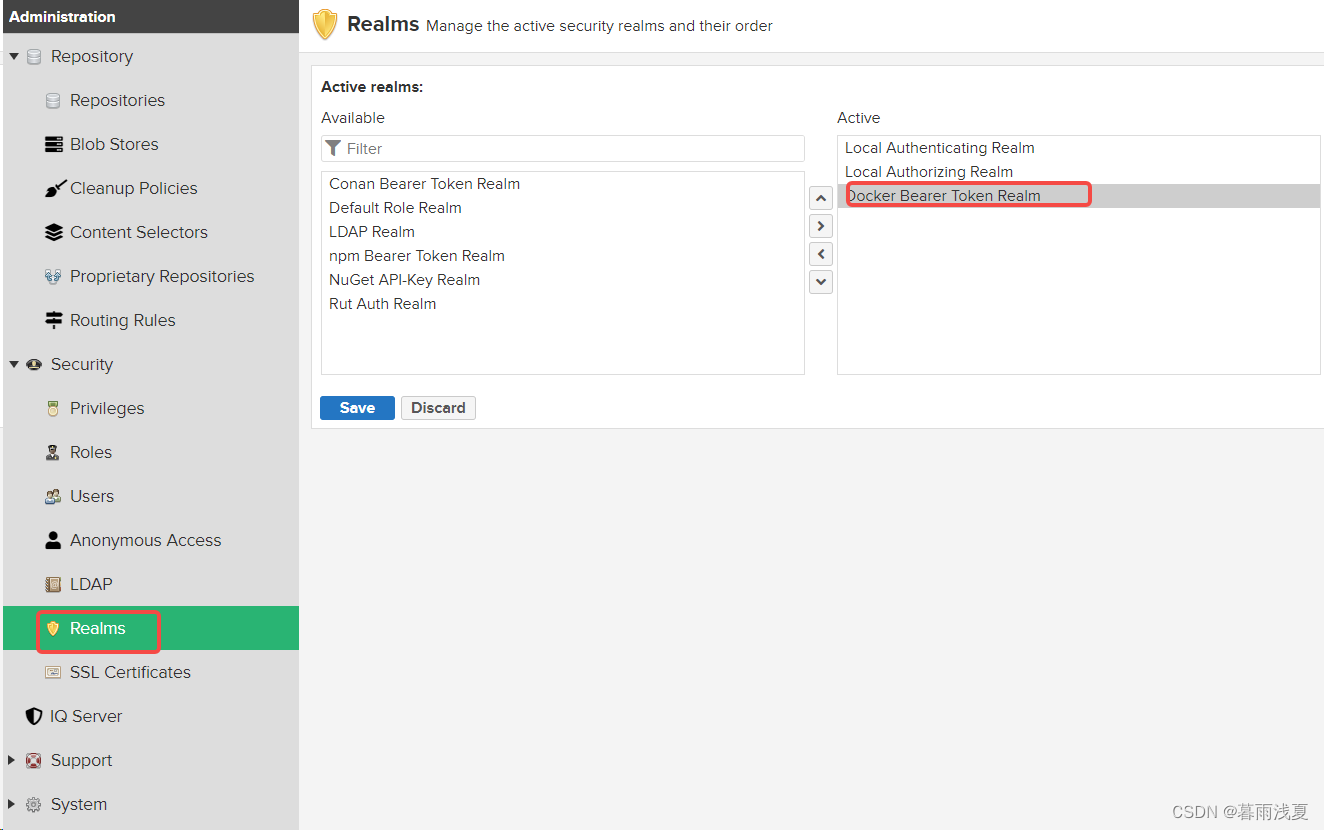1324x830 pixels.
Task: Add realm to Active using right arrow
Action: (x=821, y=226)
